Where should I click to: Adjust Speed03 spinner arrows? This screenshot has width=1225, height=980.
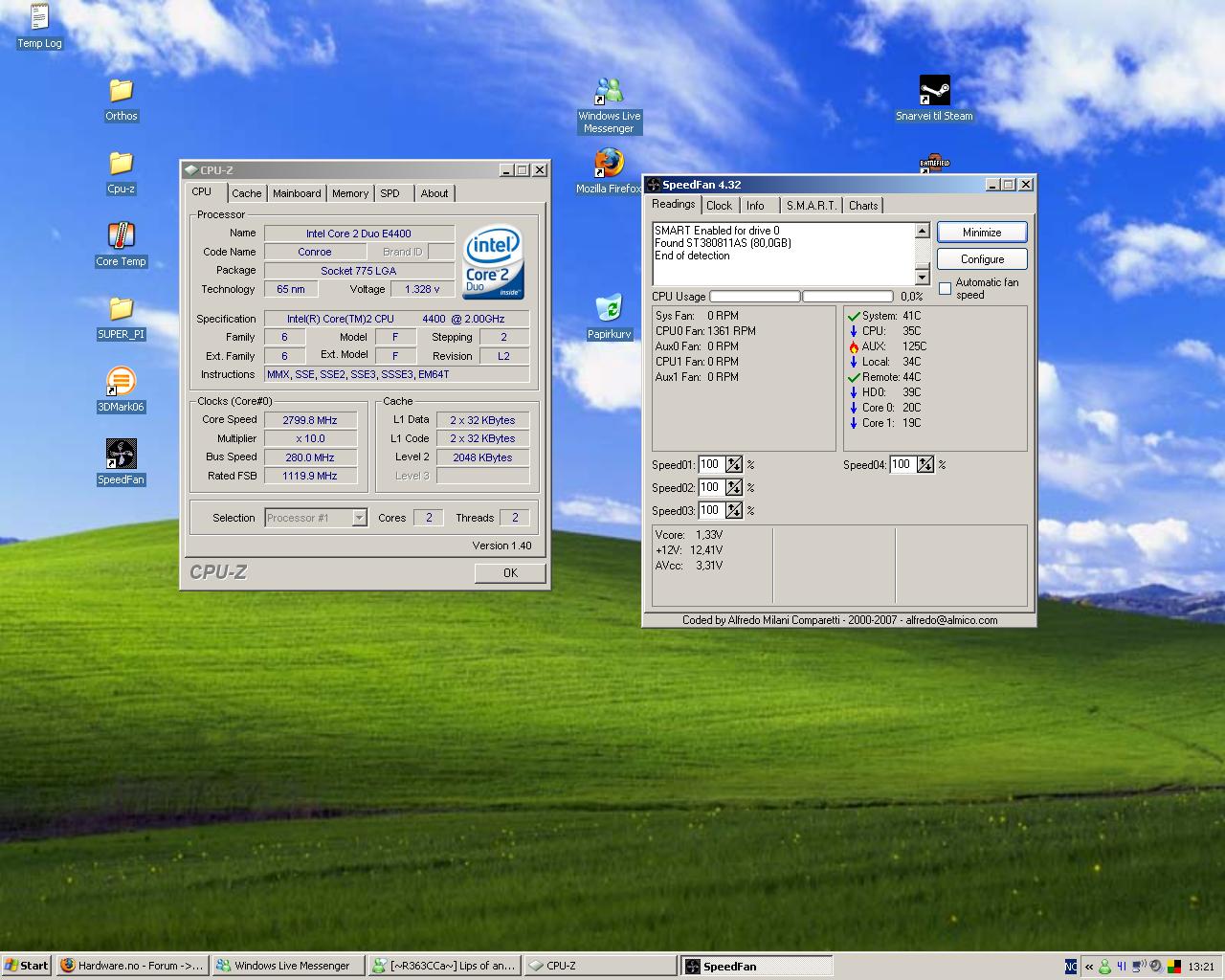[x=734, y=510]
